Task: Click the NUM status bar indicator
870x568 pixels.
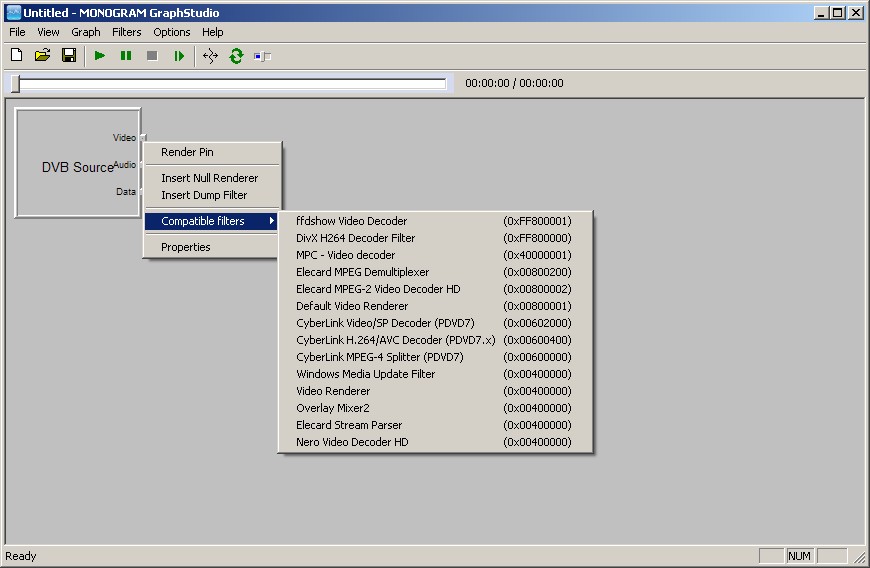Action: (799, 556)
